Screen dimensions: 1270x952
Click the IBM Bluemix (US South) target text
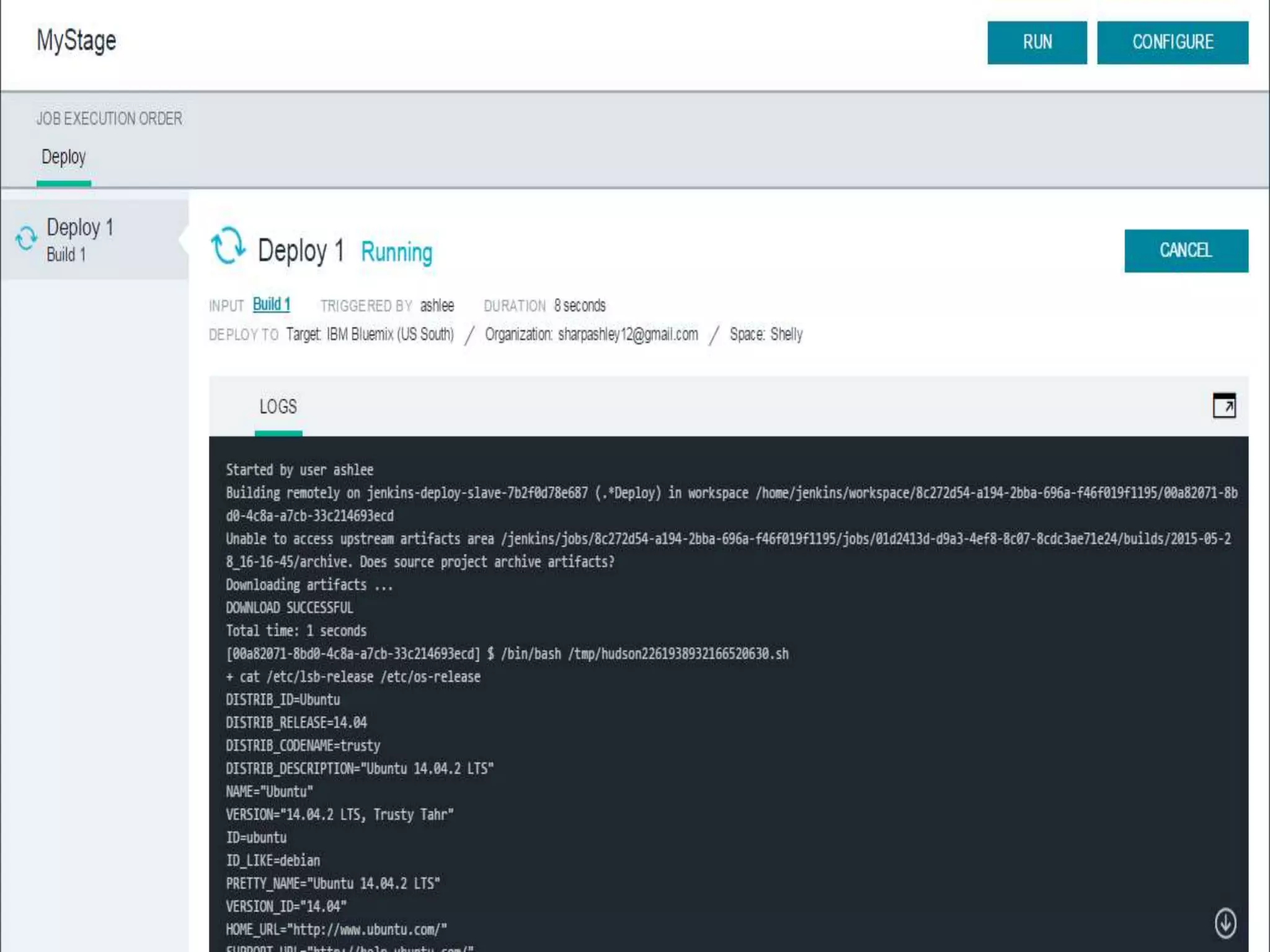390,335
